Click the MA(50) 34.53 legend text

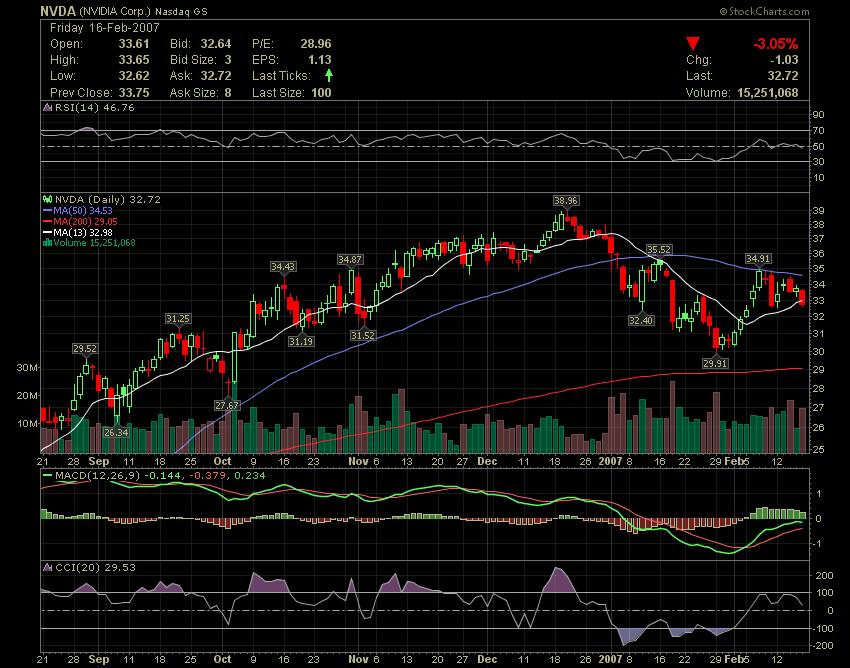(x=83, y=211)
